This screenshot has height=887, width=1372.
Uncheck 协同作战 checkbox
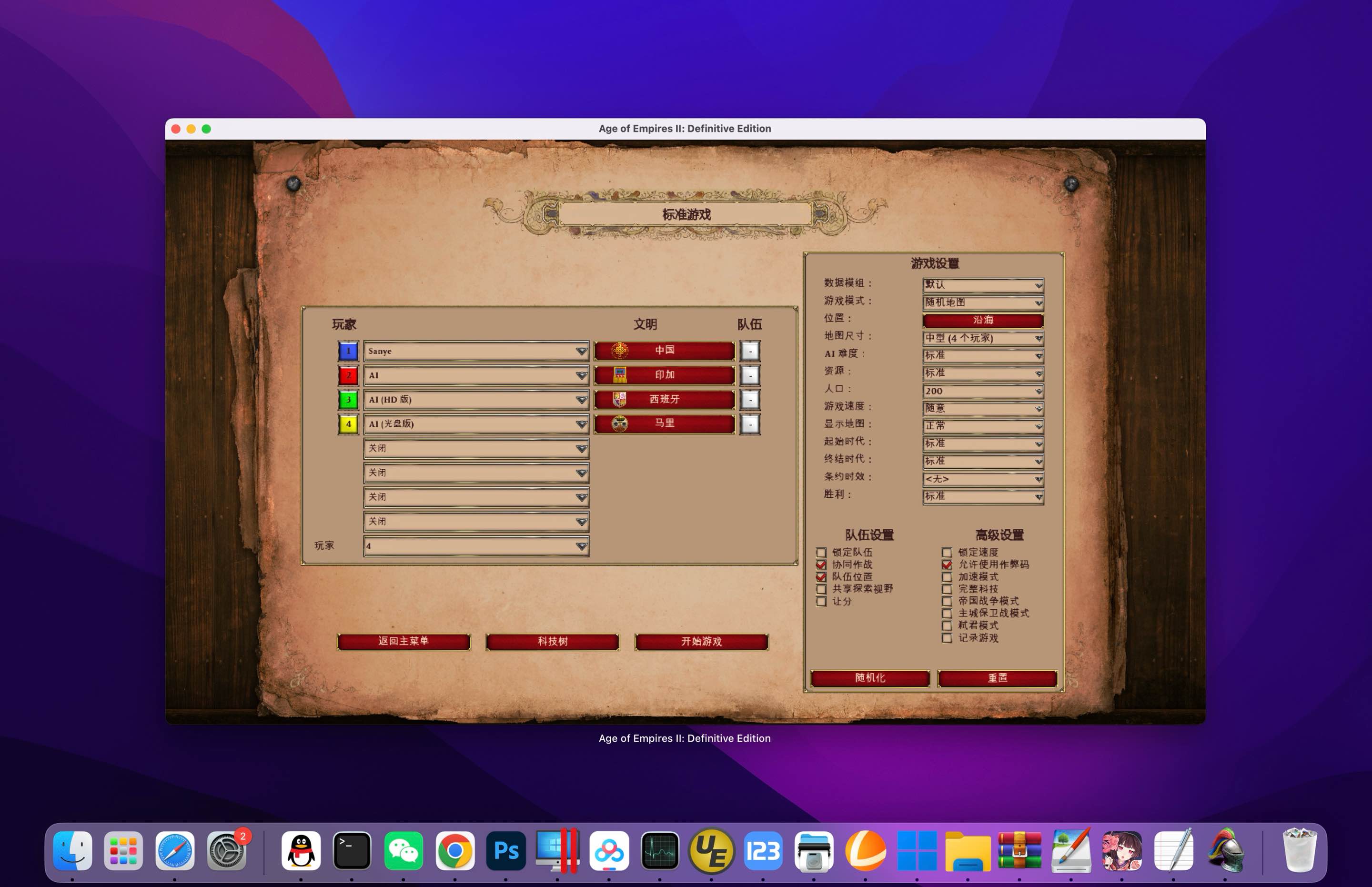click(x=821, y=564)
